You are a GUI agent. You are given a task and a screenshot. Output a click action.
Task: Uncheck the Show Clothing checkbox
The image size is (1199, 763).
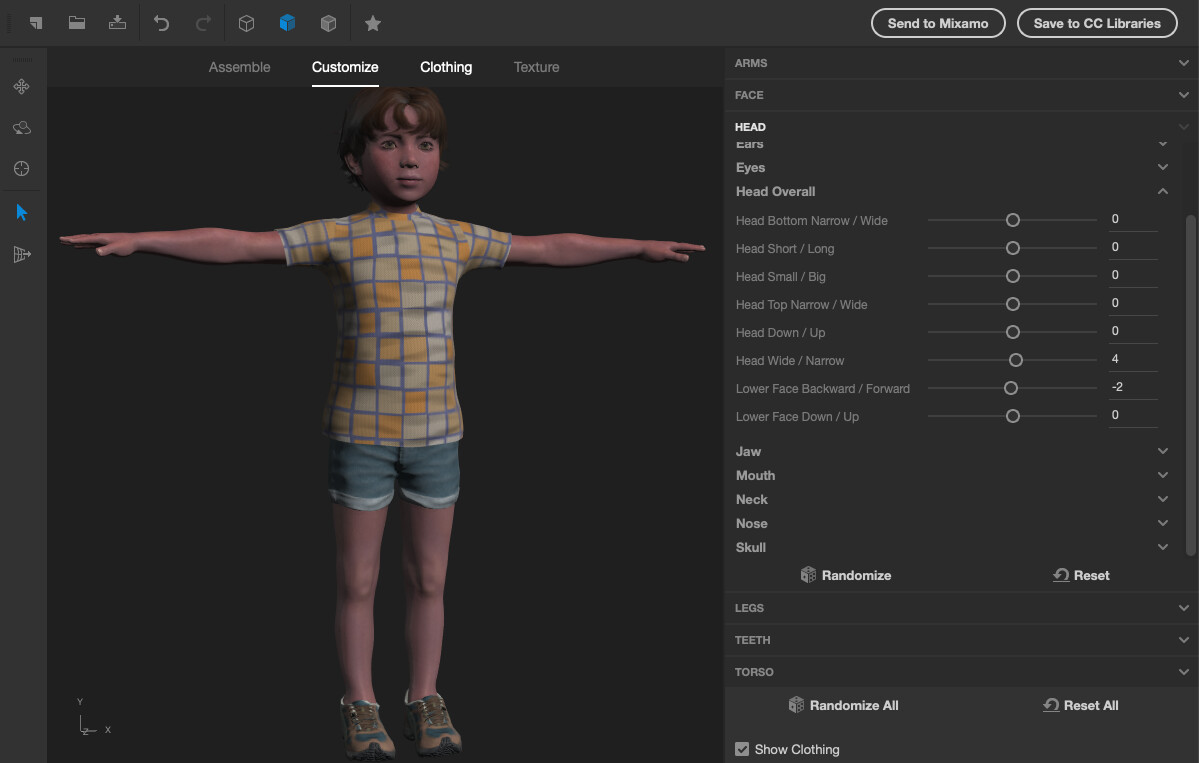(742, 749)
